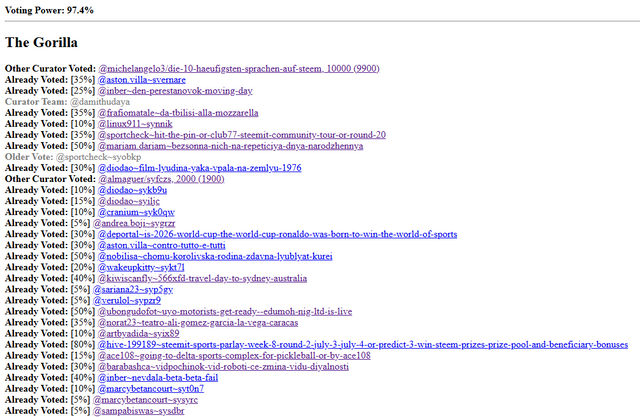Click the marcybetancourt~syt0n7 link
640x417 pixels.
pos(151,388)
